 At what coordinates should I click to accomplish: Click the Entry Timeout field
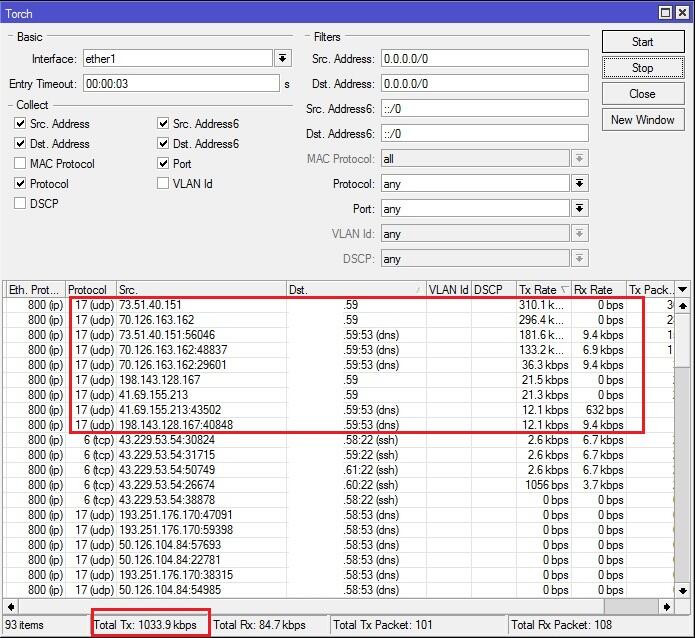click(x=180, y=84)
